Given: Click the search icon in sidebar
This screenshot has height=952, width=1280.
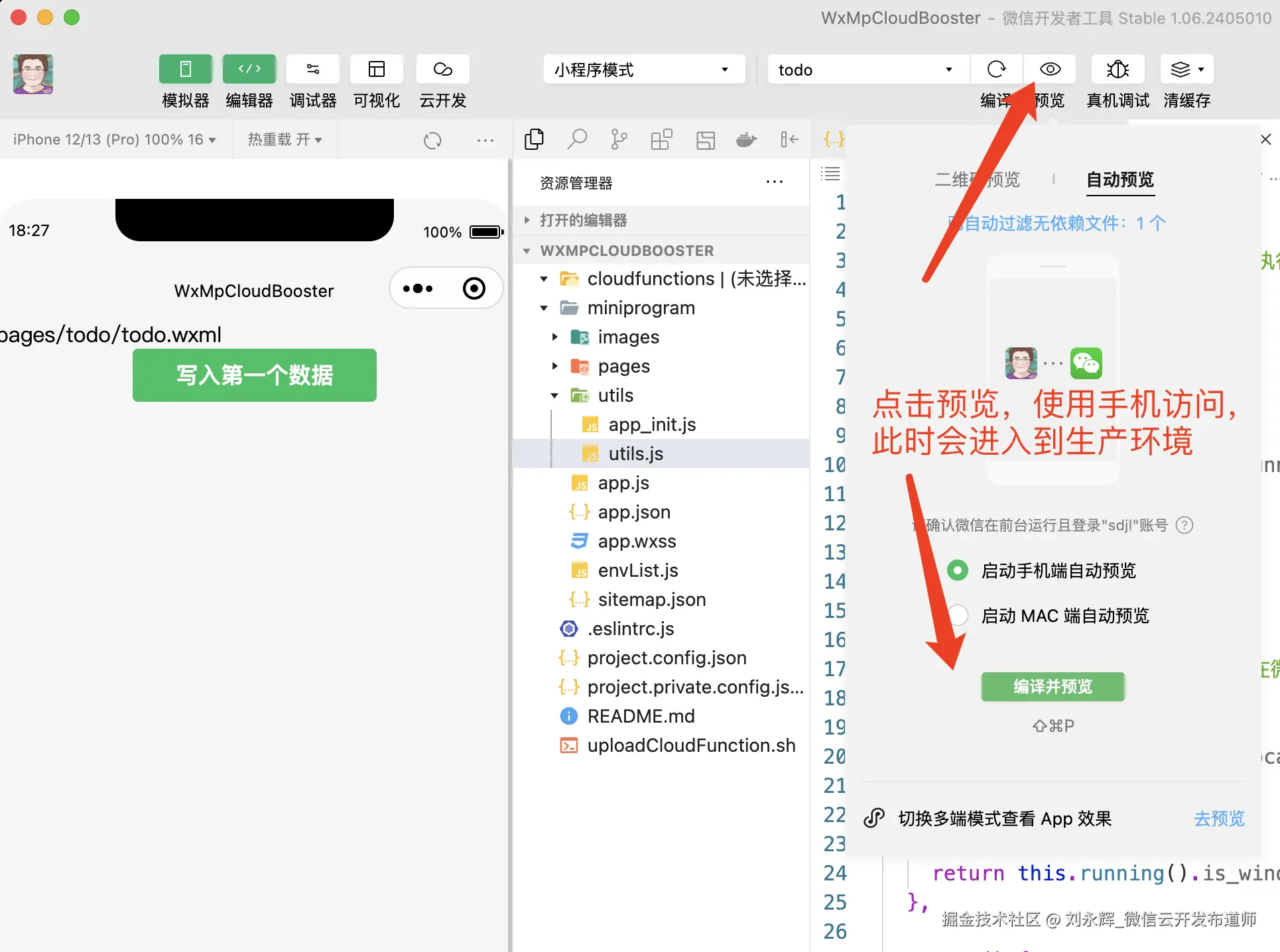Looking at the screenshot, I should [x=577, y=139].
